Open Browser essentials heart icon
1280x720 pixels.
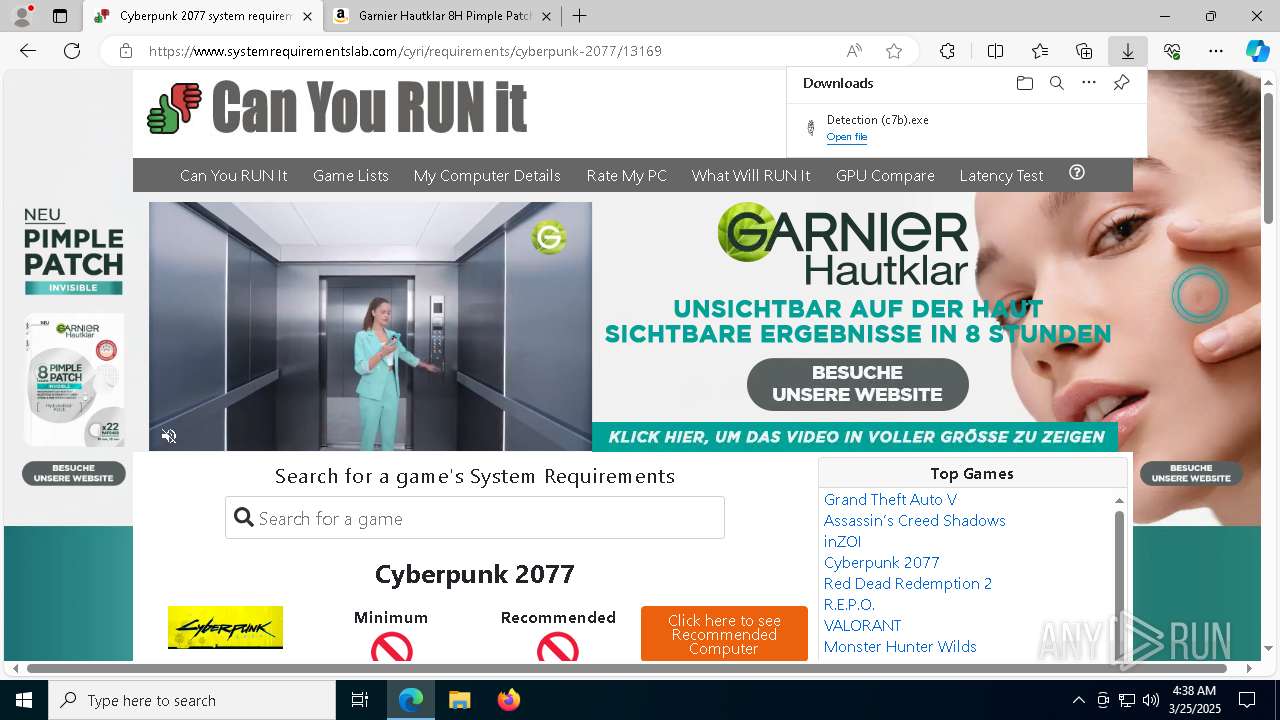pyautogui.click(x=1172, y=51)
